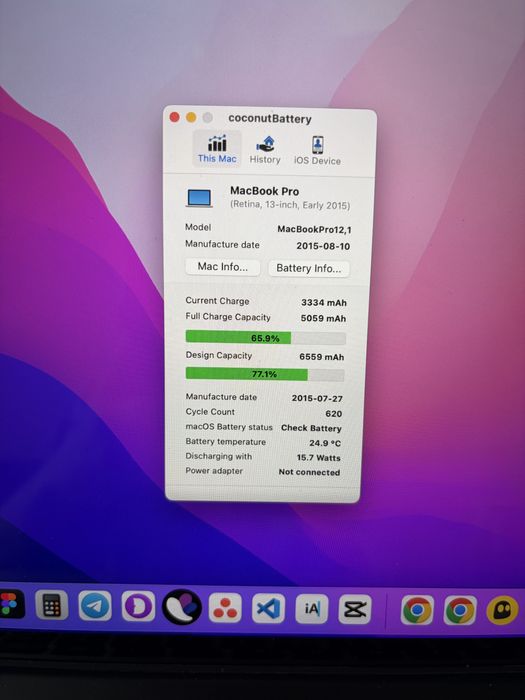The height and width of the screenshot is (700, 525).
Task: Click the "Design Capacity" label
Action: 218,355
